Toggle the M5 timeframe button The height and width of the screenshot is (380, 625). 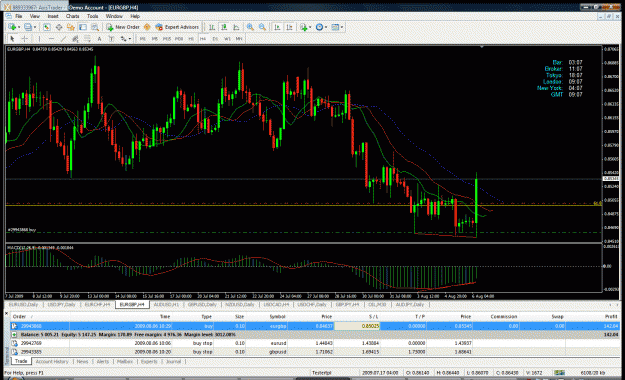[x=155, y=39]
